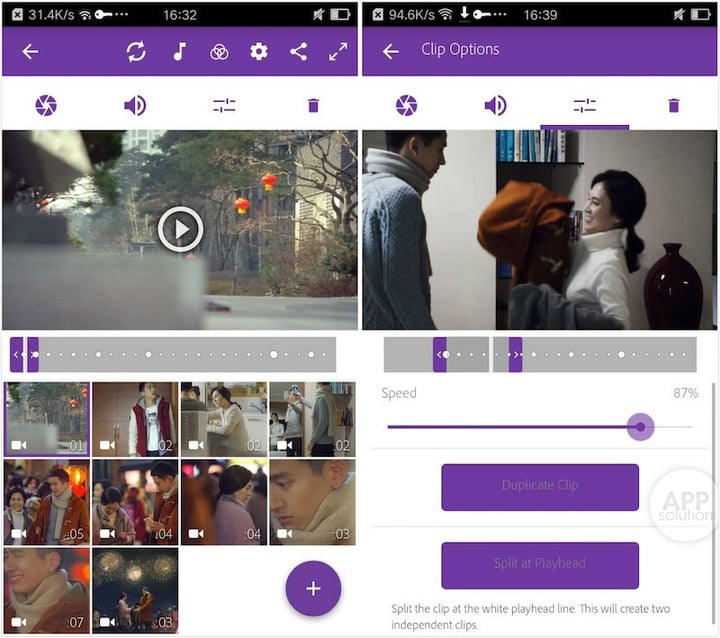Open the aperture tab on Clip Options screen
Viewport: 720px width, 638px height.
click(x=406, y=105)
